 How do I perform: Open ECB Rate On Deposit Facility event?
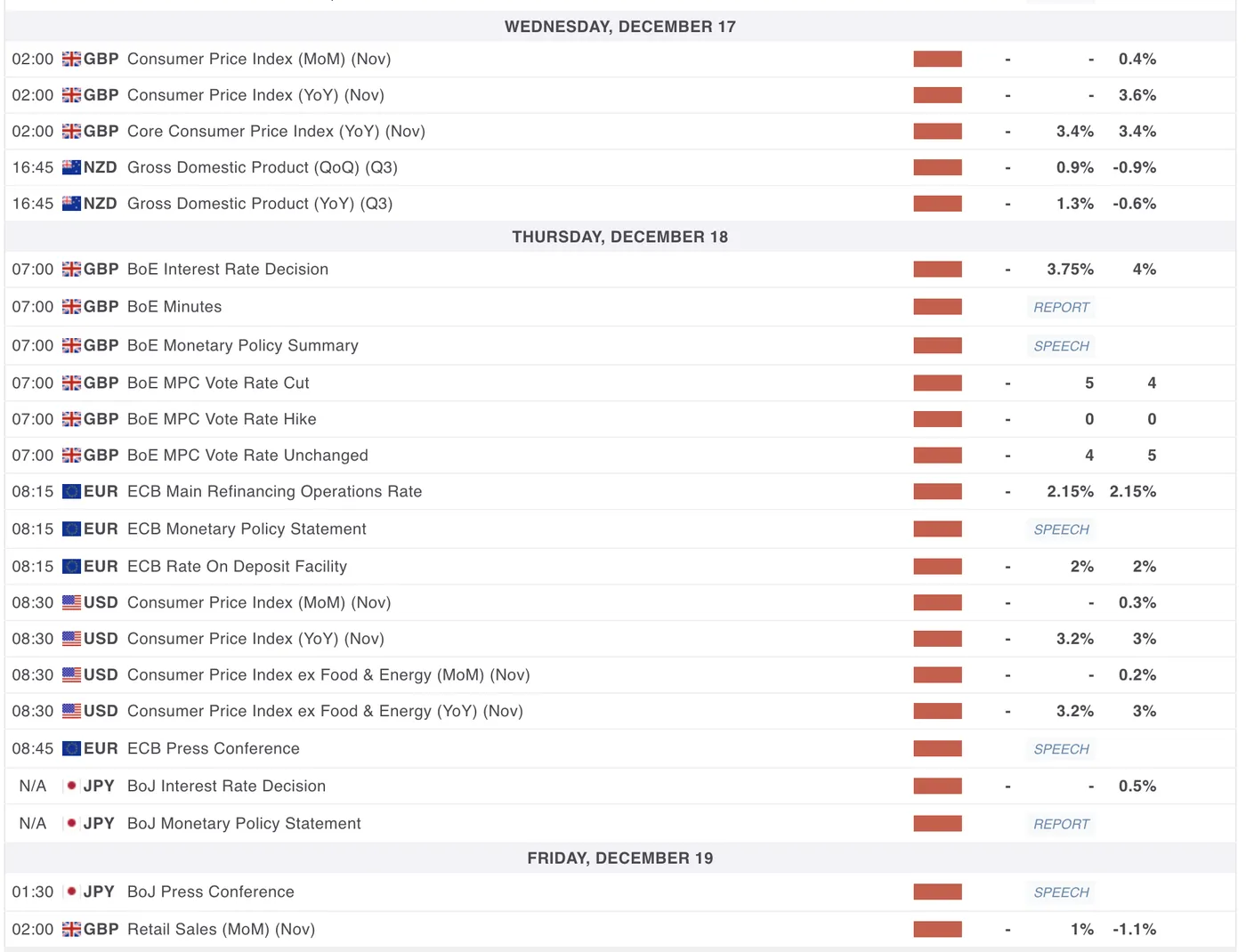click(x=237, y=567)
